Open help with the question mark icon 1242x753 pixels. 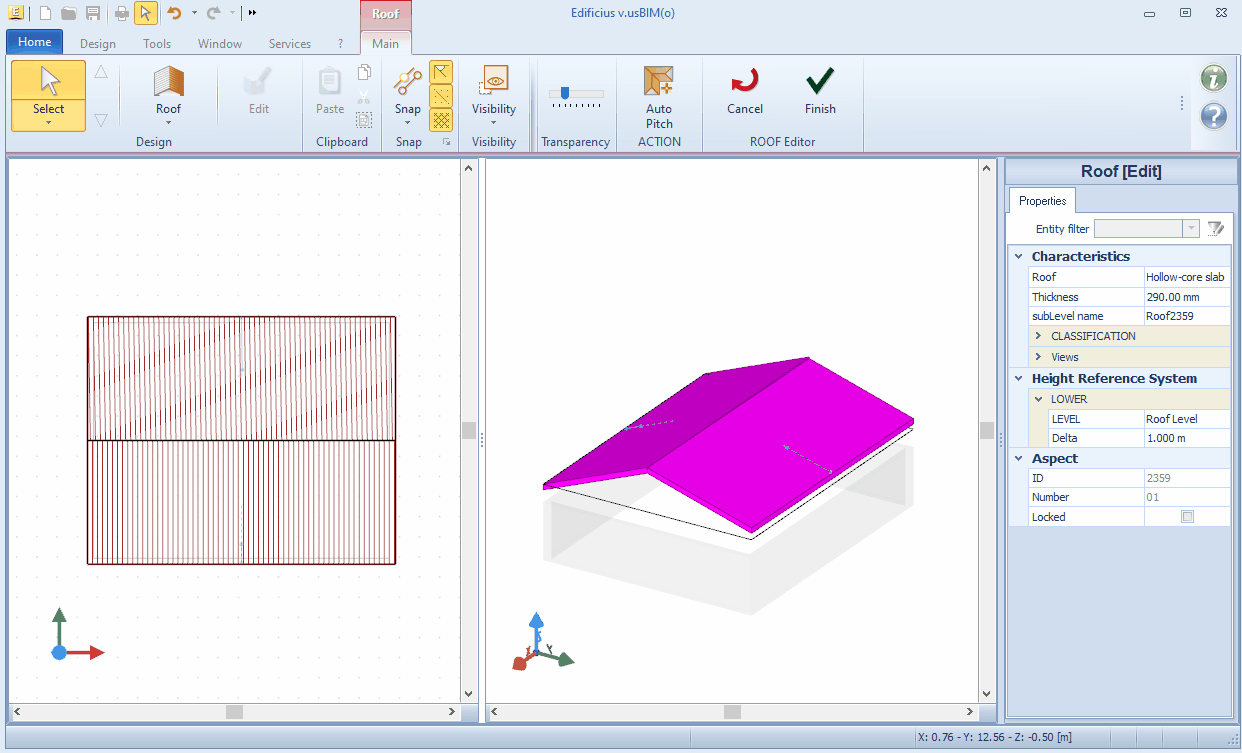(x=1213, y=116)
